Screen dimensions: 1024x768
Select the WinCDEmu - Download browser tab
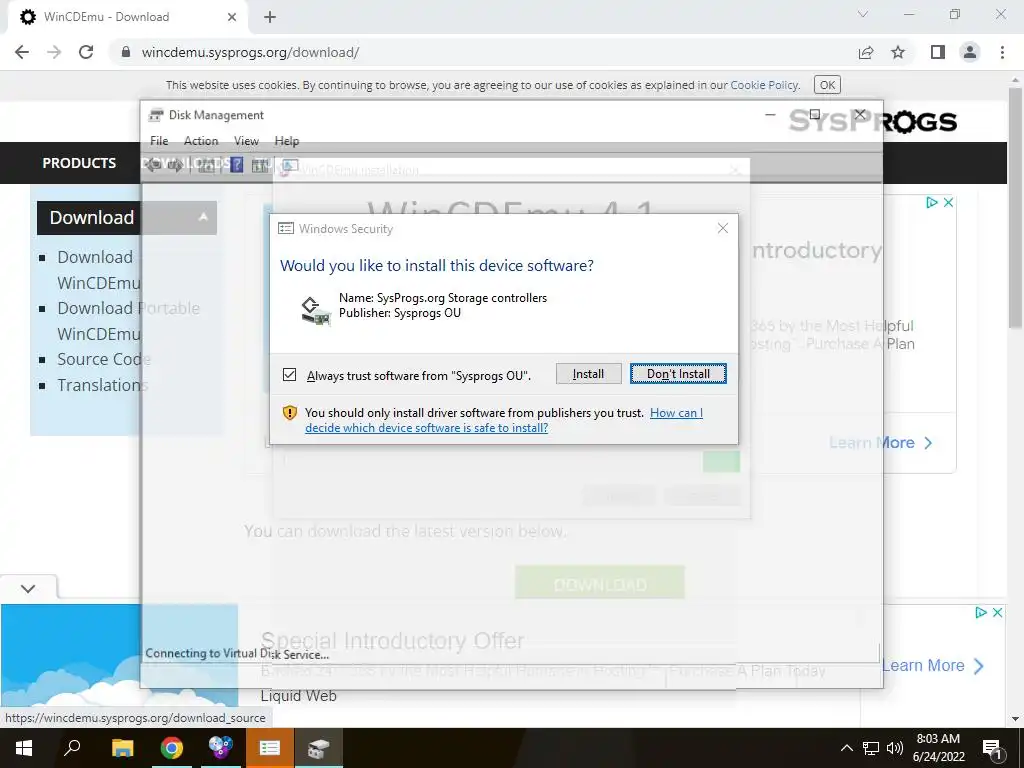(x=127, y=17)
